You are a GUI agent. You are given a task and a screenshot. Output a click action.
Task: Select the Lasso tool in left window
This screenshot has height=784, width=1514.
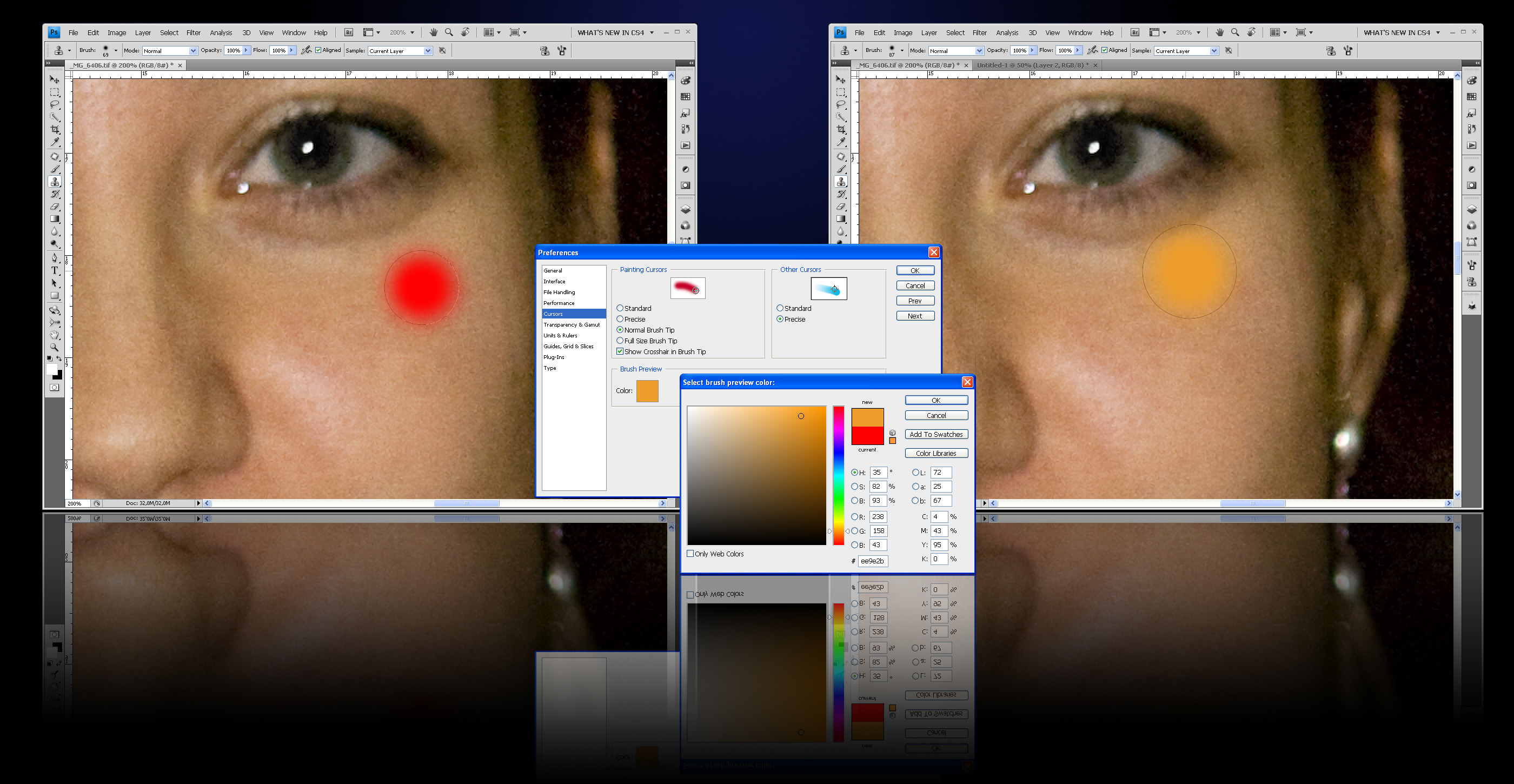tap(55, 104)
